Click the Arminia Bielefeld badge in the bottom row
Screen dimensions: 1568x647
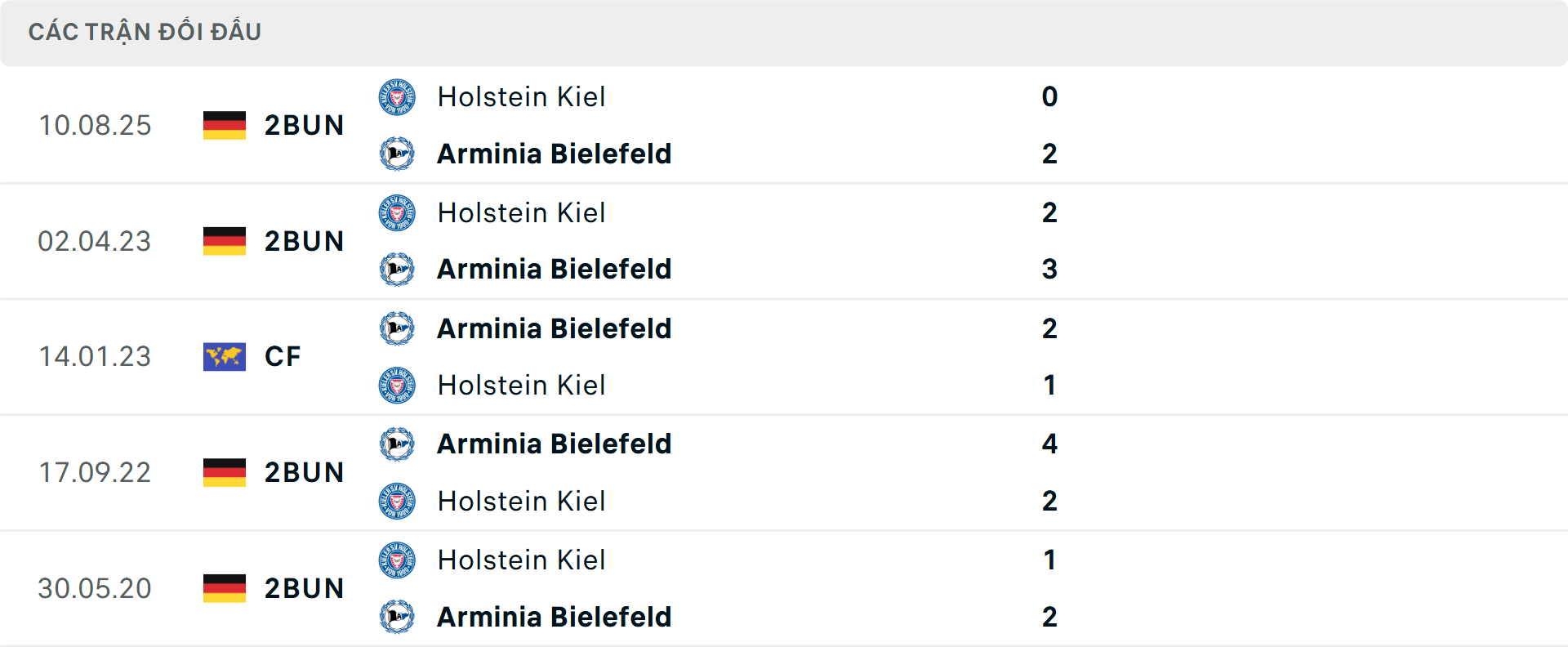tap(397, 618)
